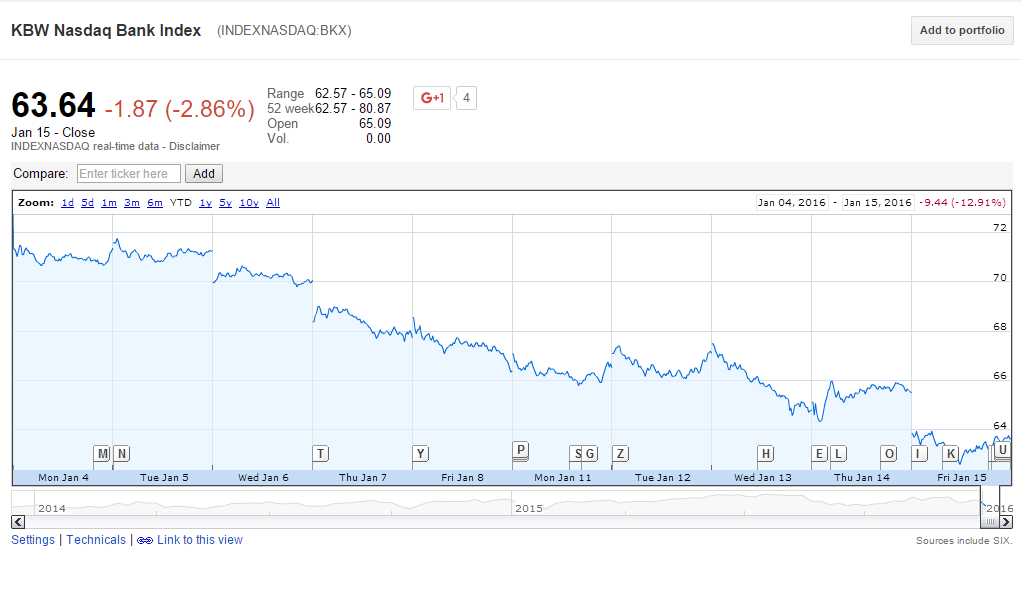
Task: Click the Mon Jan 4 axis label
Action: pos(63,477)
